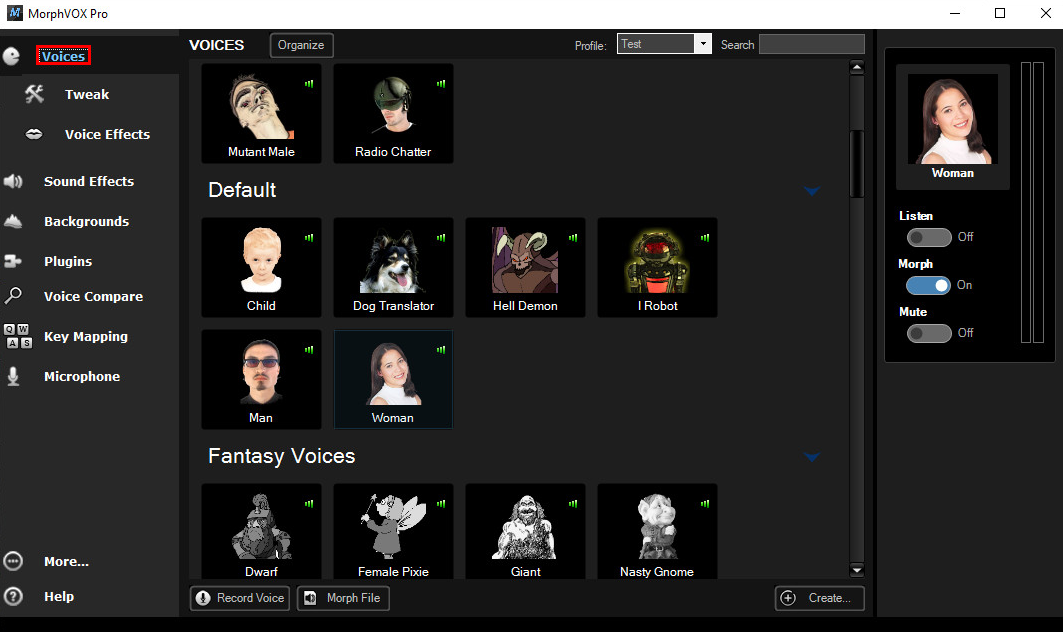Choose the Child voice

[261, 267]
